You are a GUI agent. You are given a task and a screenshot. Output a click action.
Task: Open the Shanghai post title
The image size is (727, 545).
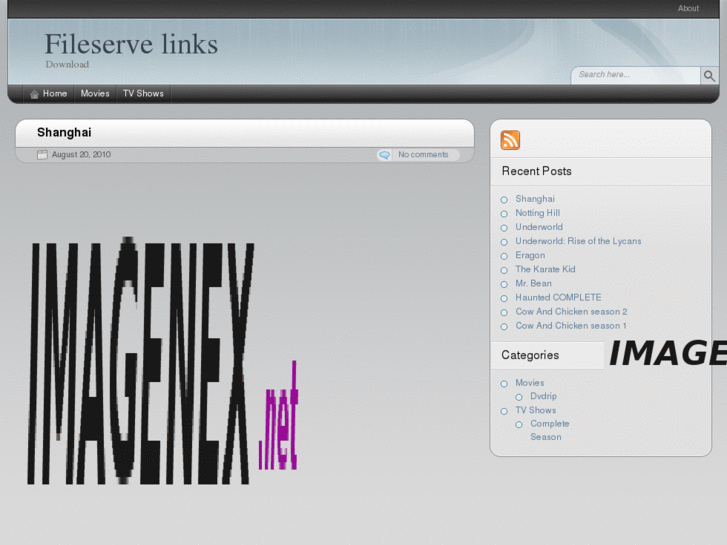click(64, 132)
